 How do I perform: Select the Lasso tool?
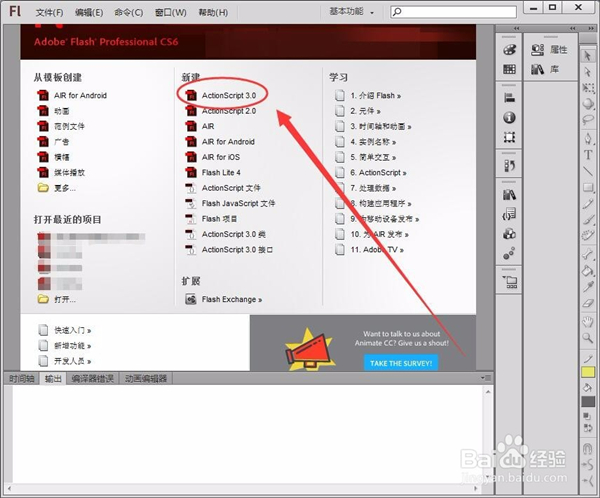click(x=588, y=120)
